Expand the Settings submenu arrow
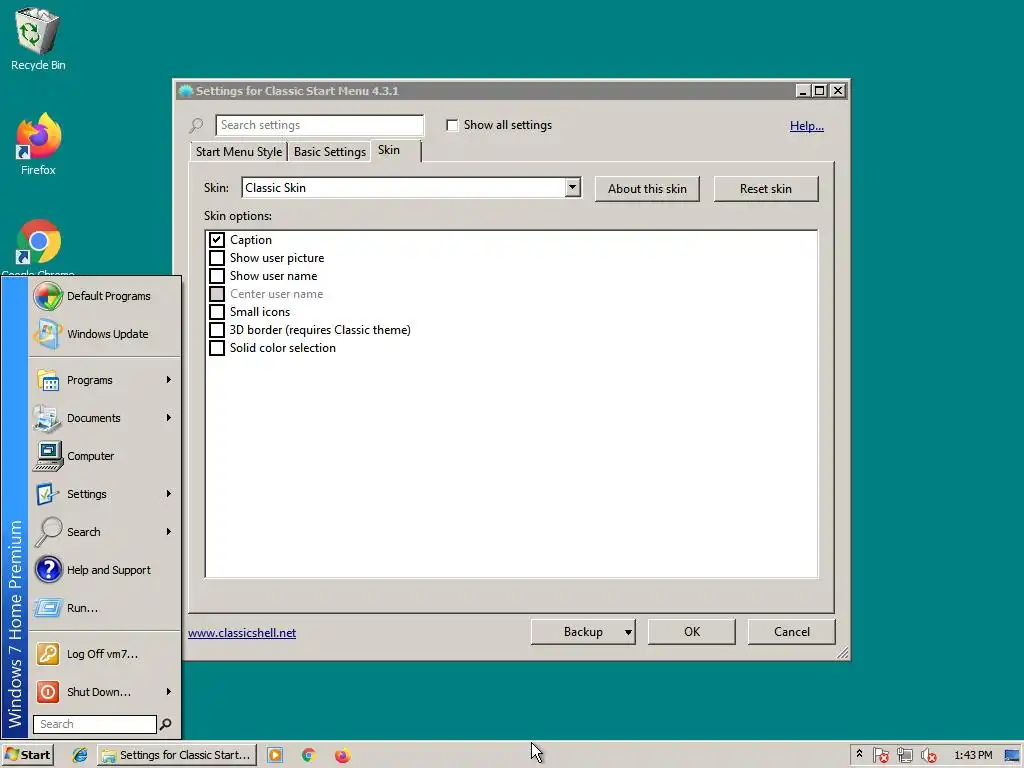This screenshot has height=768, width=1024. point(168,494)
